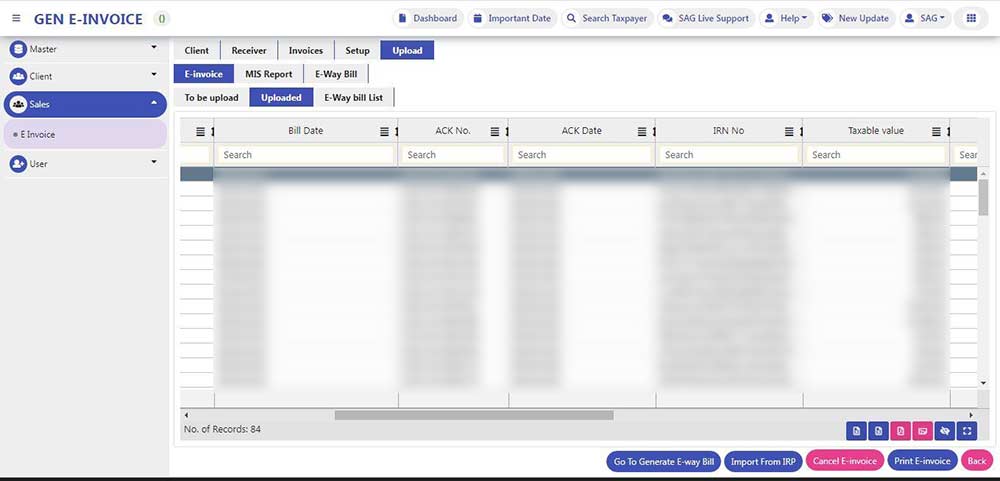The image size is (1000, 481).
Task: Click Go To Generate E-way Bill button
Action: 663,461
